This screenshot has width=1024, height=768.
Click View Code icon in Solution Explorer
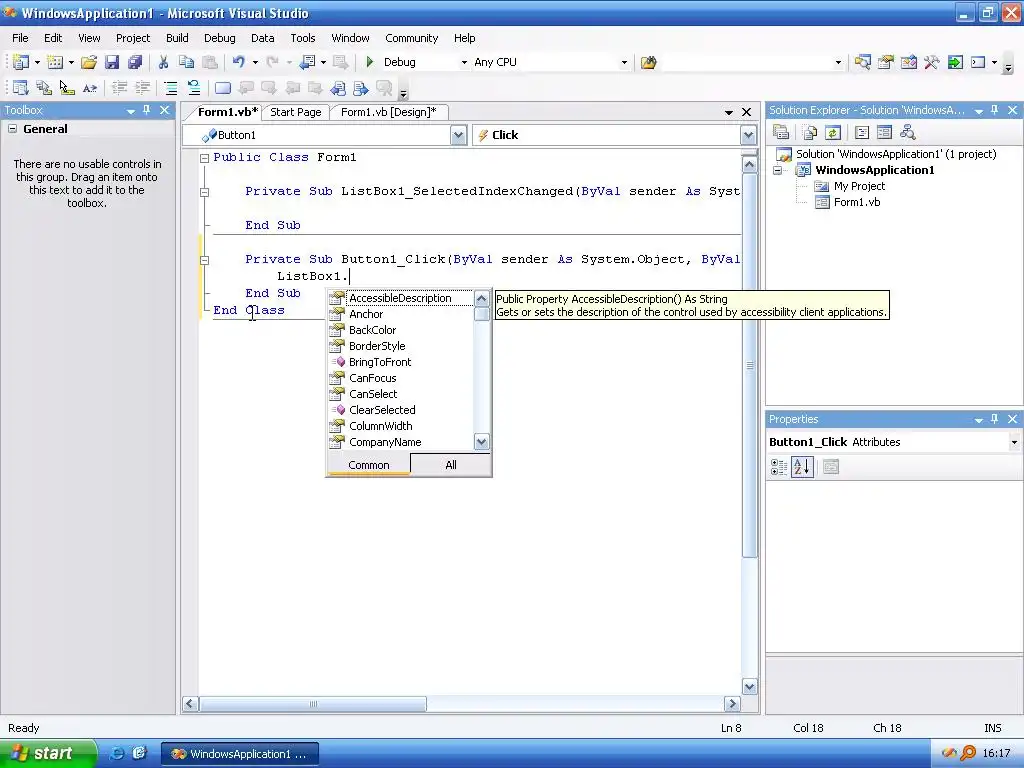coord(862,133)
